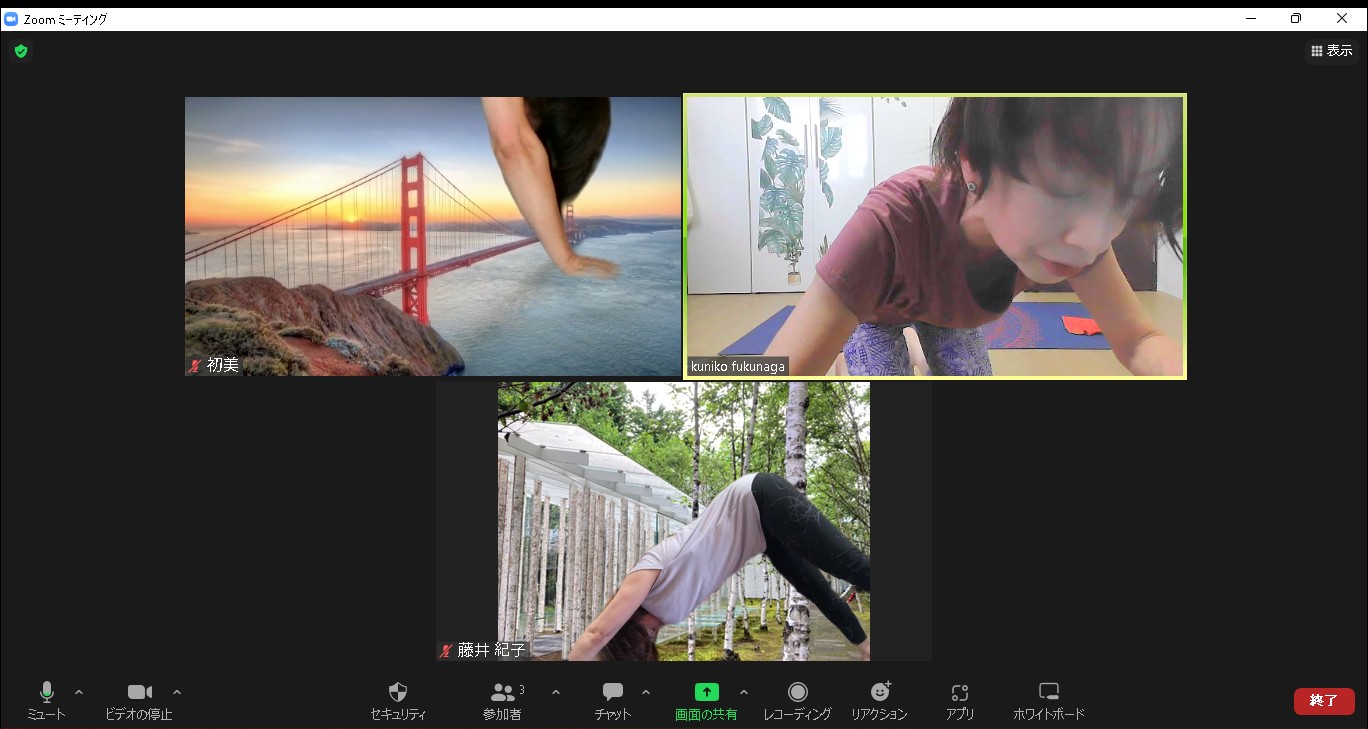Image resolution: width=1368 pixels, height=729 pixels.
Task: Expand the video options chevron beside ビデオの停止
Action: pos(177,692)
